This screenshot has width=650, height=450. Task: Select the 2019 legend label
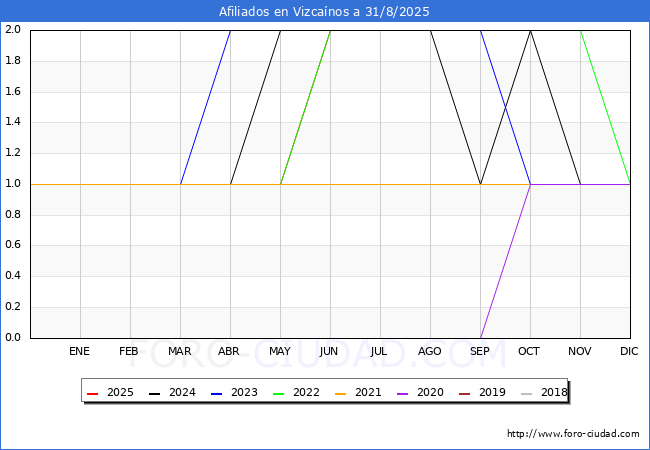click(x=492, y=392)
